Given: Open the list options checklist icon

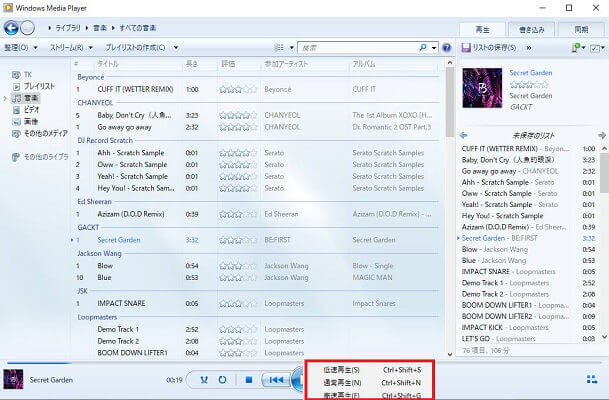Looking at the screenshot, I should coord(595,48).
